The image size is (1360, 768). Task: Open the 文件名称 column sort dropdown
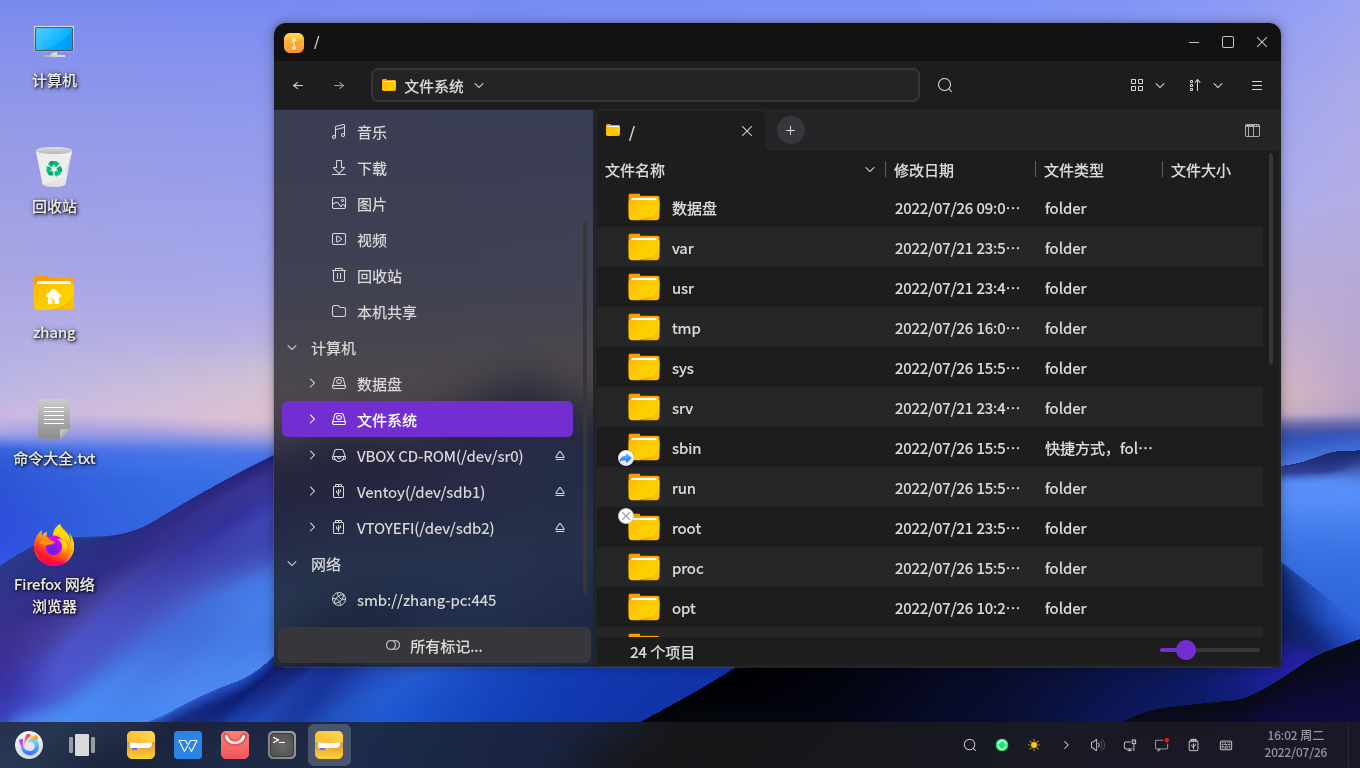(x=869, y=170)
